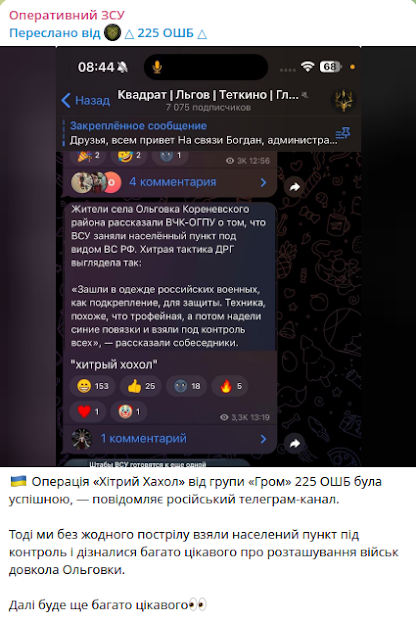Open channel title Квадрат | Льгов | Теткино
Screen dimensions: 416x624
[x=207, y=95]
